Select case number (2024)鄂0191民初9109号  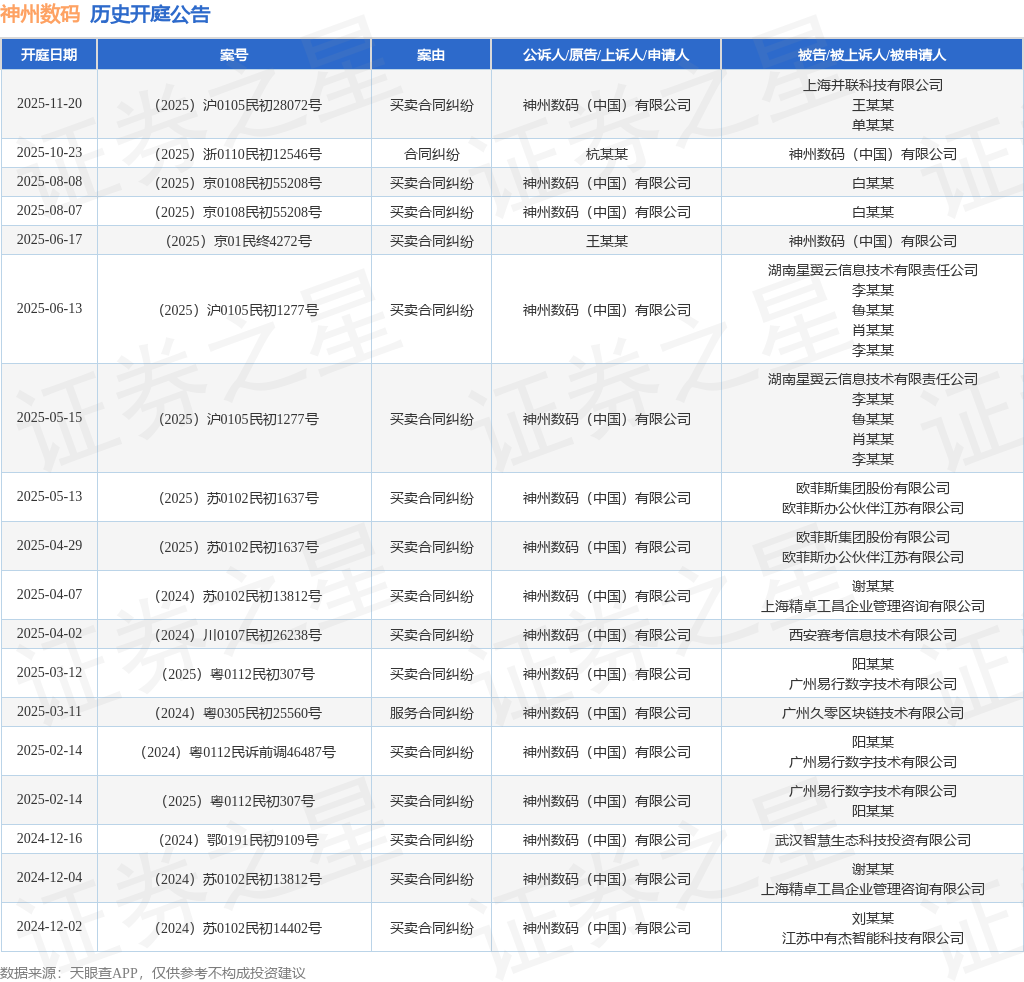click(x=238, y=840)
